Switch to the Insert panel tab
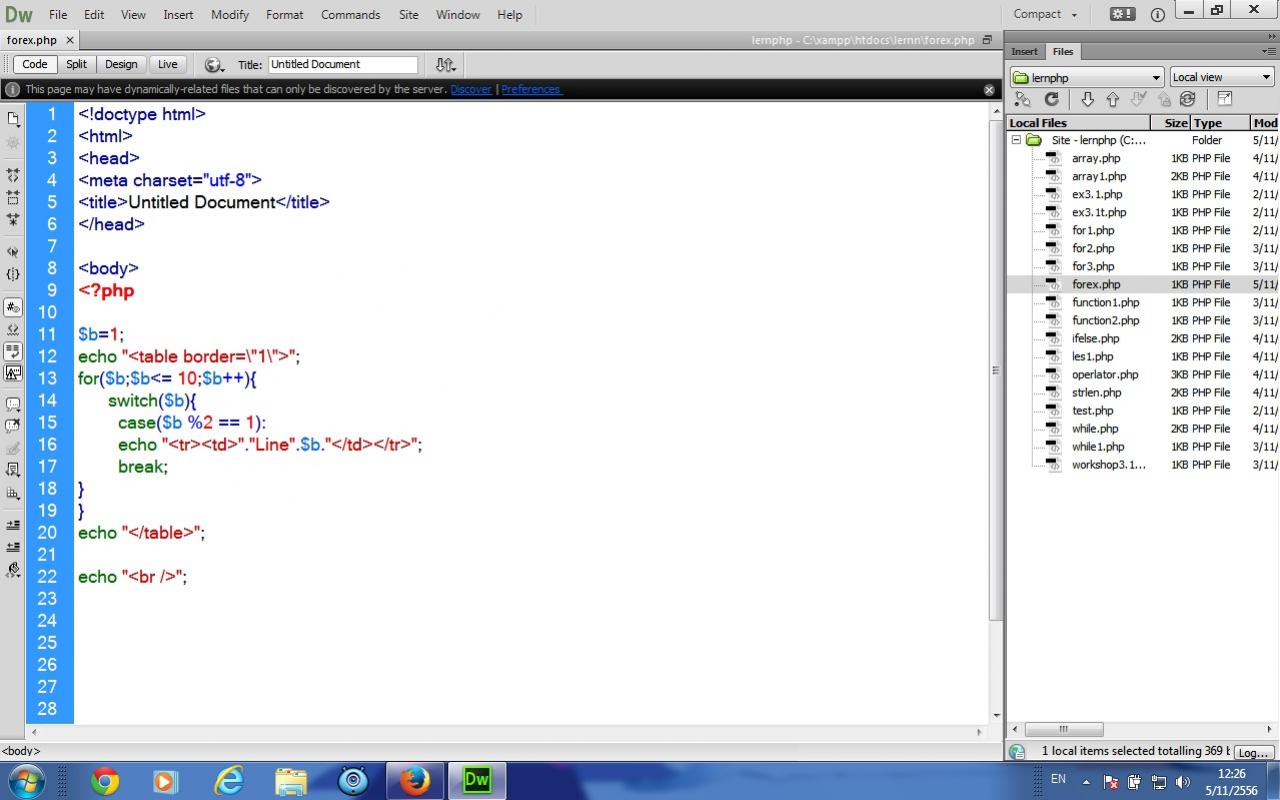1280x800 pixels. pos(1025,51)
